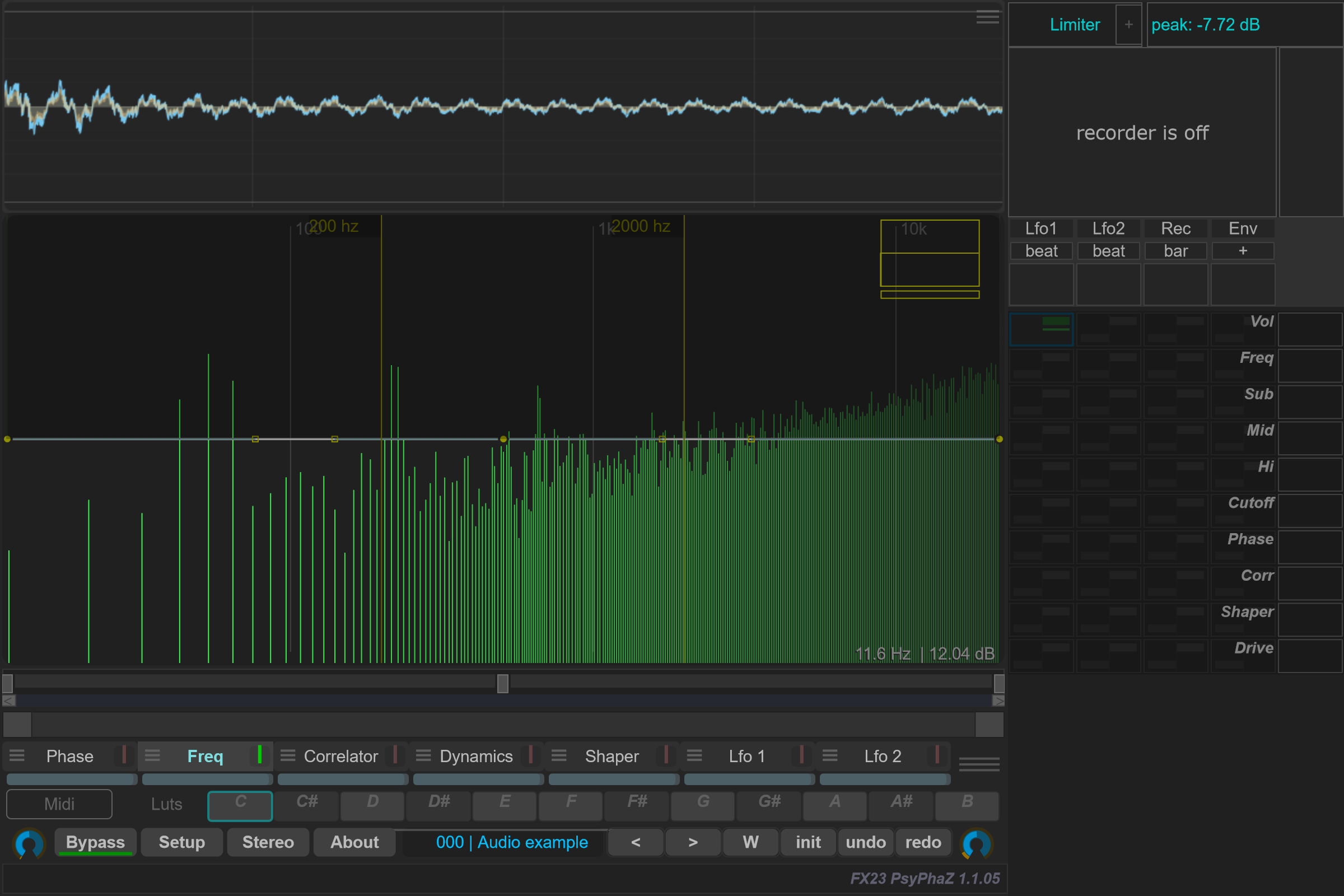
Task: Click the undo button
Action: (x=866, y=842)
